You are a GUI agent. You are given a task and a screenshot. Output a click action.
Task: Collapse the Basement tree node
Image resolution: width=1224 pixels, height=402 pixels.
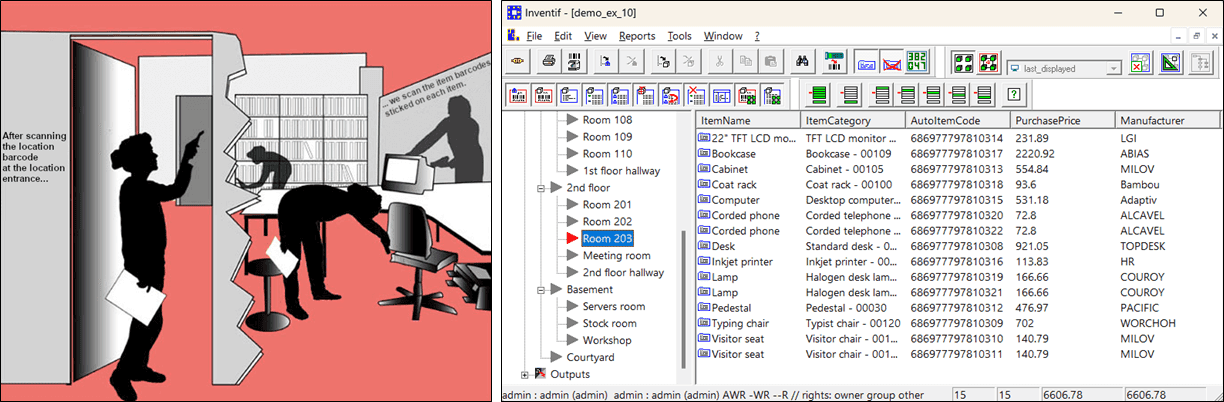[x=541, y=290]
